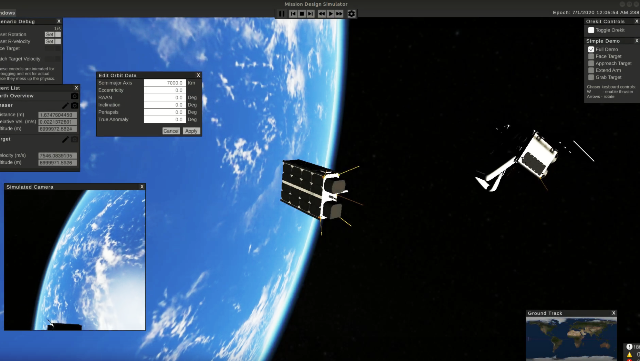Click the Simulated Camera view
640x361 pixels.
(x=75, y=260)
